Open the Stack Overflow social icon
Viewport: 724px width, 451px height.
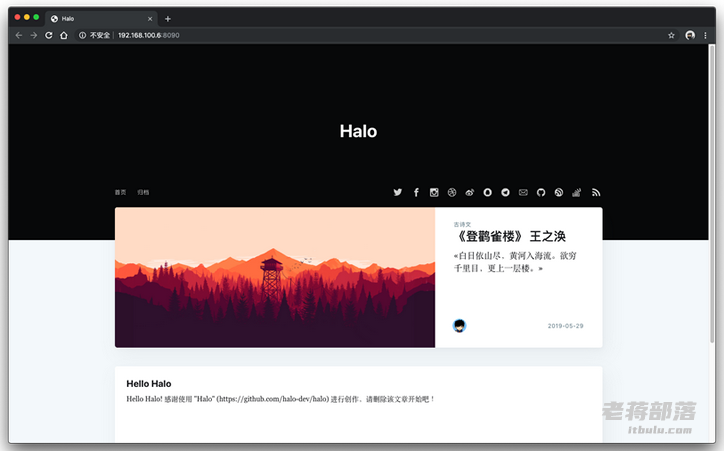coord(577,192)
